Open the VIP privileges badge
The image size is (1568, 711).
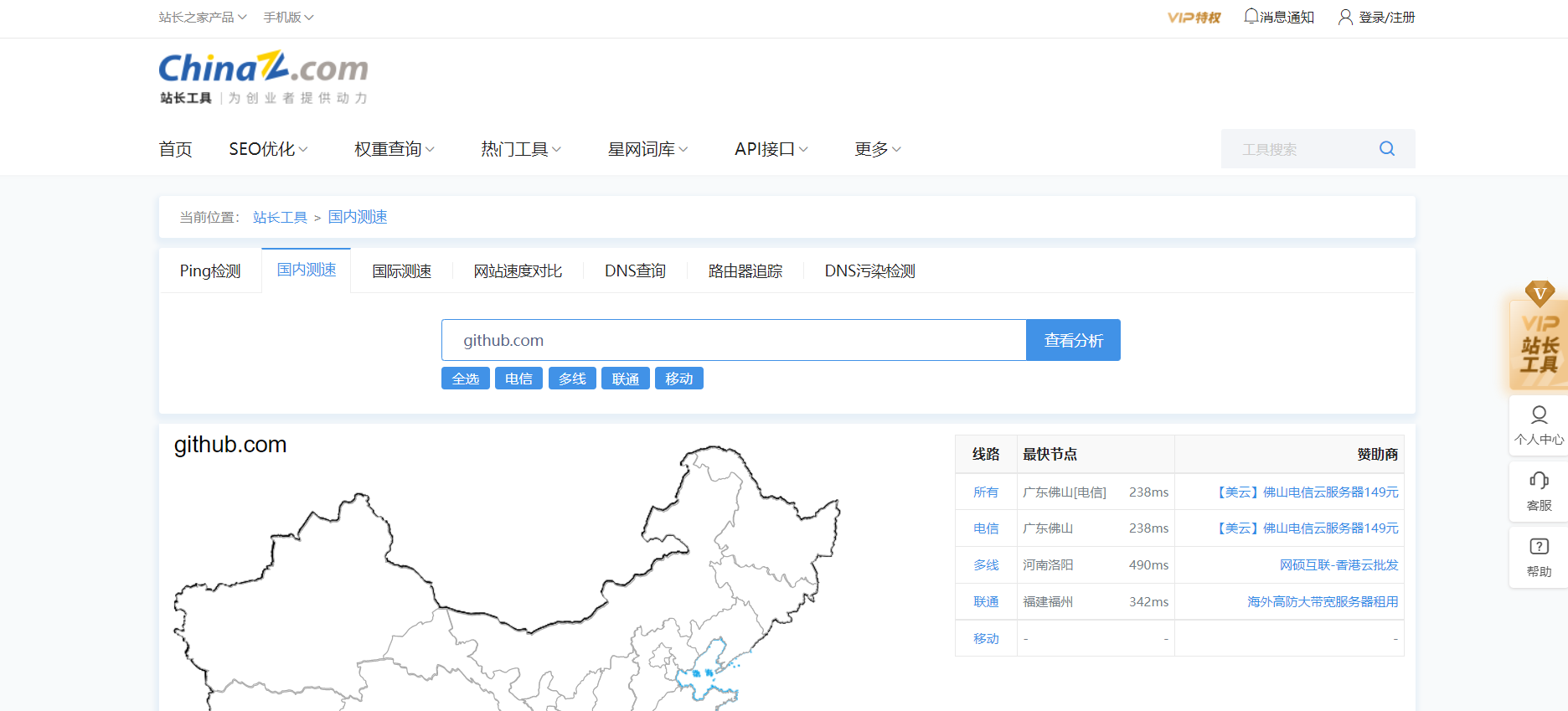point(1194,18)
